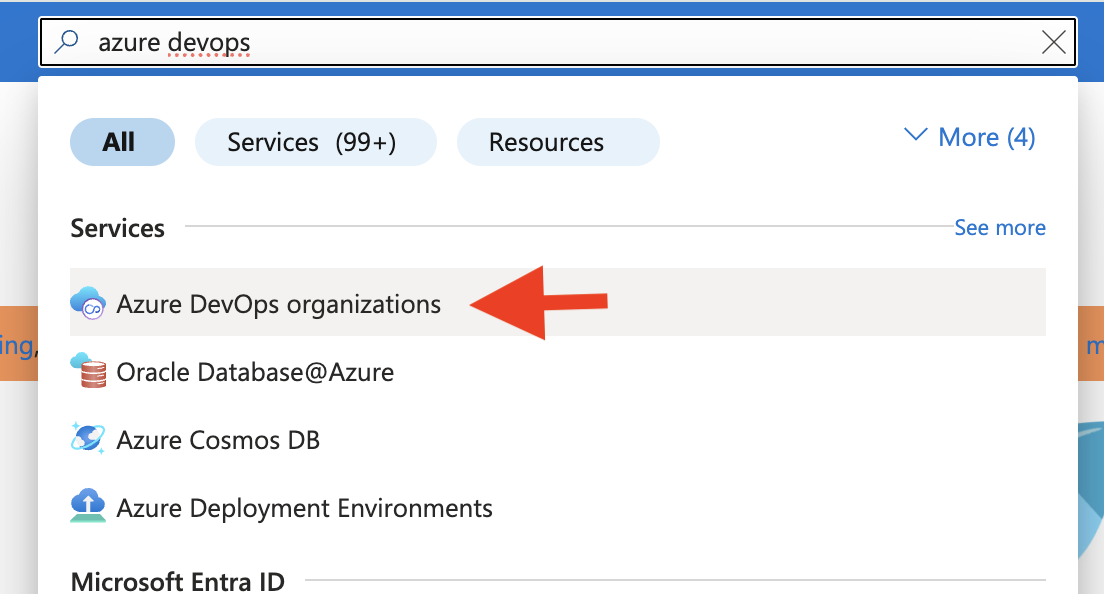Open the Services (99+) results tab
Screen dimensions: 1104x594
(x=315, y=141)
